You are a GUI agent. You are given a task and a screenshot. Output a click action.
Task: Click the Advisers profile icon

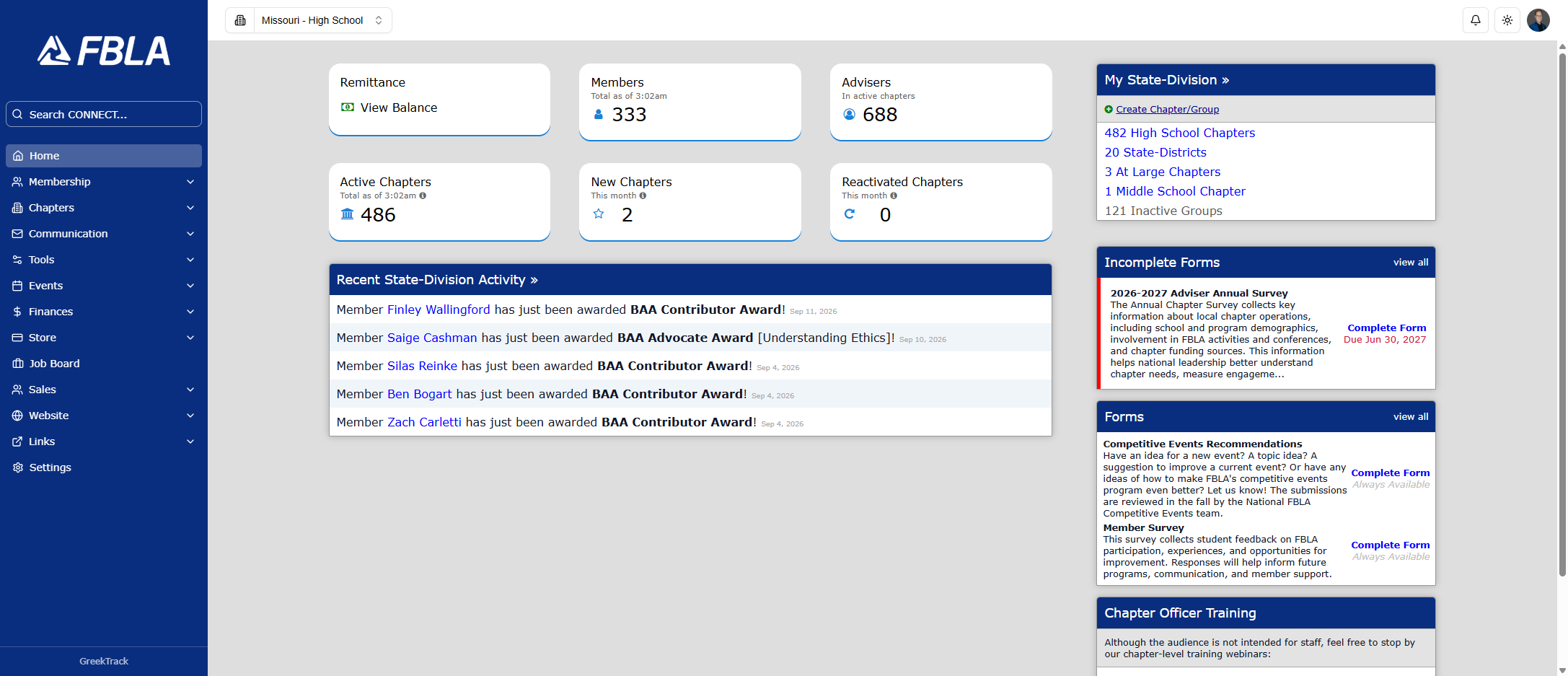[x=850, y=114]
